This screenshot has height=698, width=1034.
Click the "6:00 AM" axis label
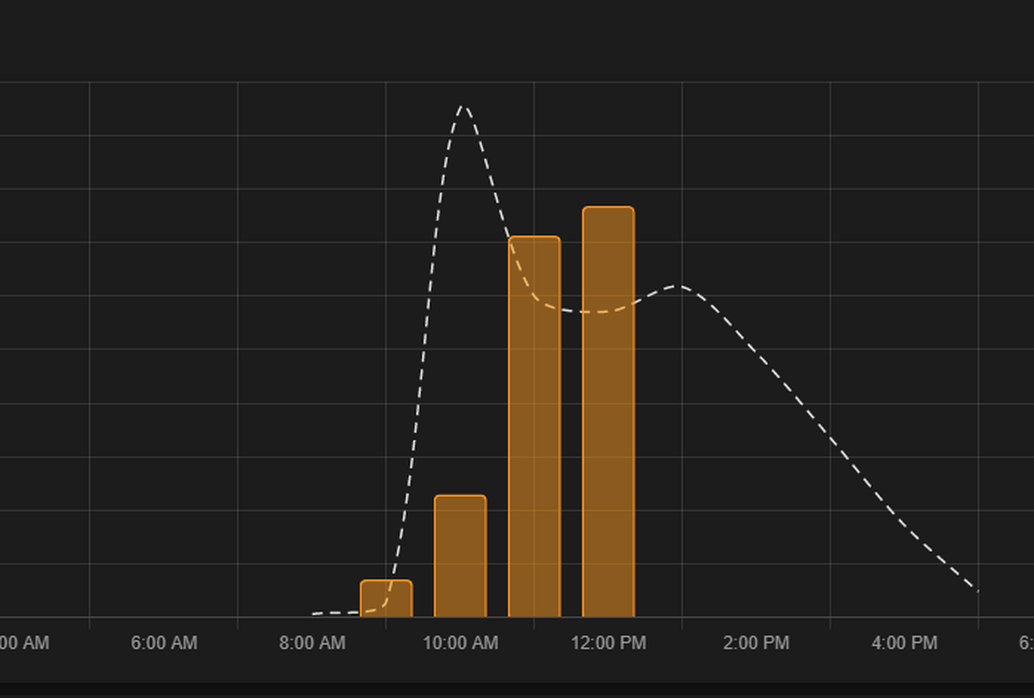click(x=164, y=643)
